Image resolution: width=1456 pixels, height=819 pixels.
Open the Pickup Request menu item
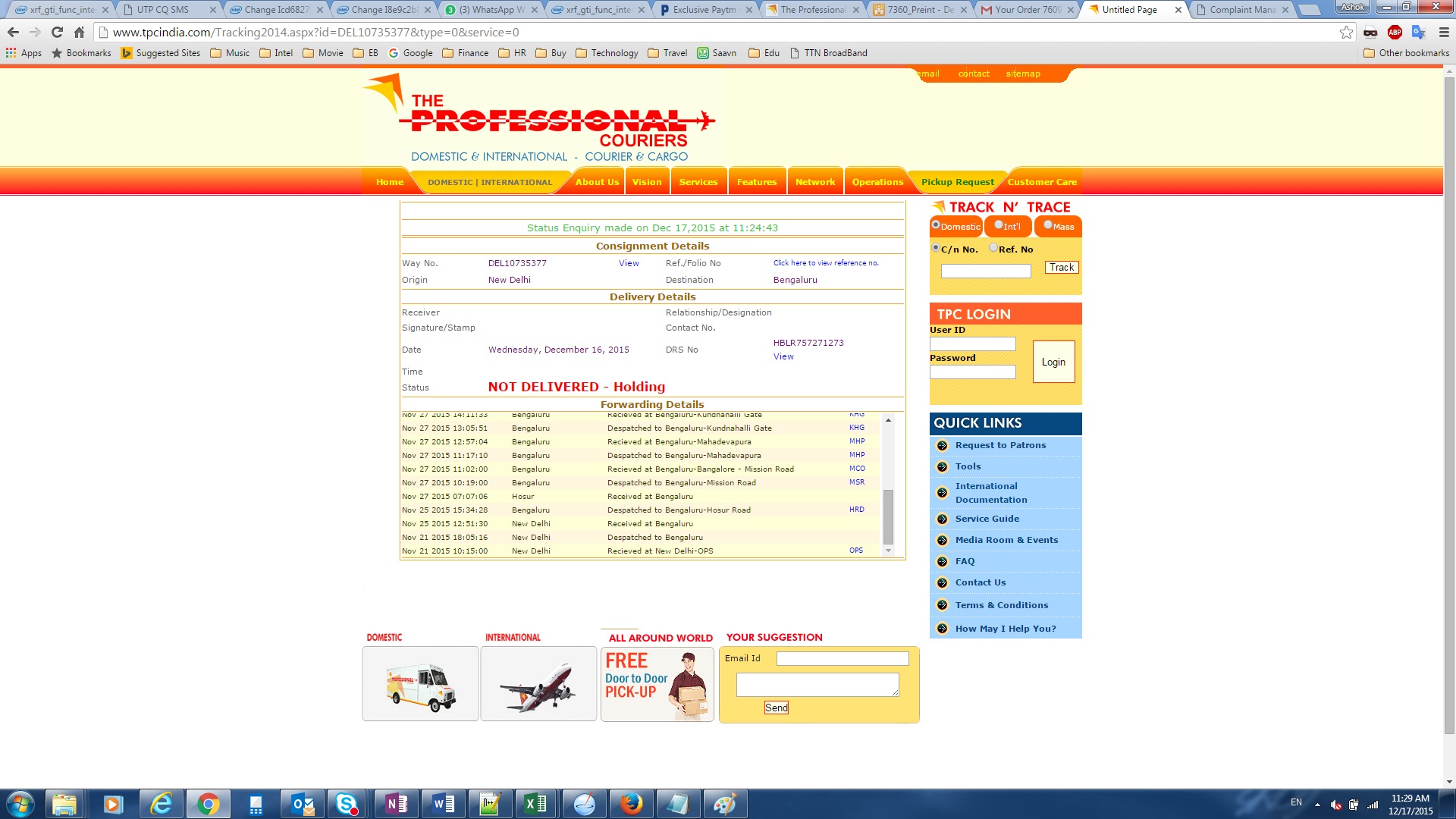click(958, 182)
